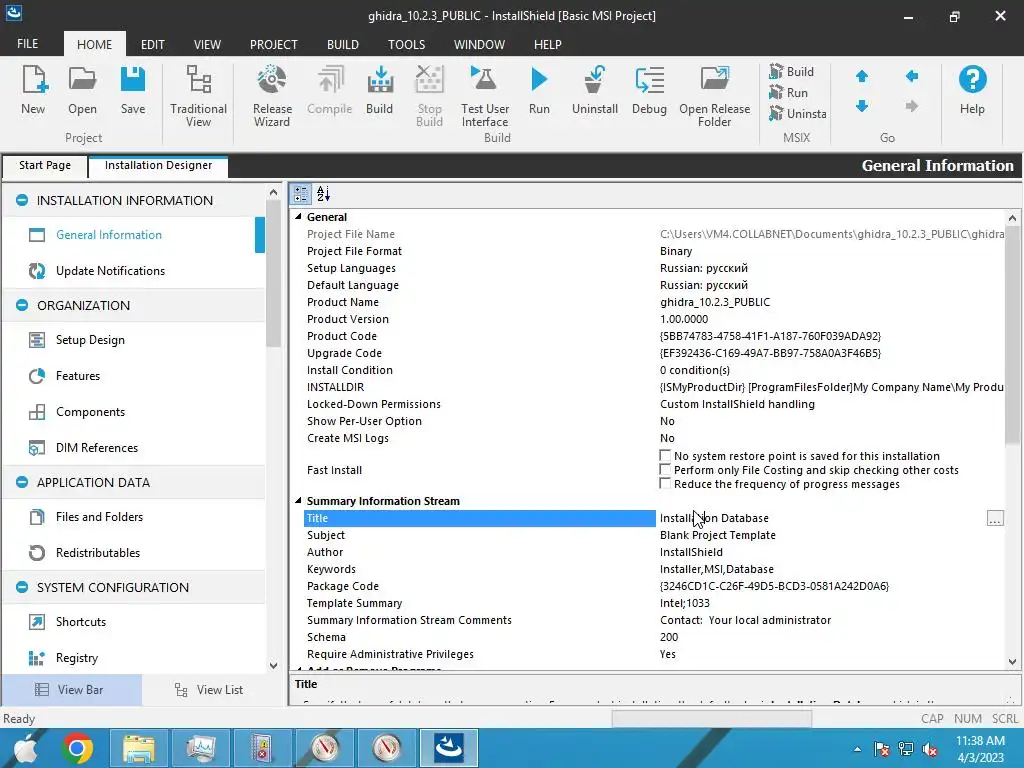This screenshot has width=1024, height=768.
Task: Collapse INSTALLATION INFORMATION group
Action: click(22, 200)
